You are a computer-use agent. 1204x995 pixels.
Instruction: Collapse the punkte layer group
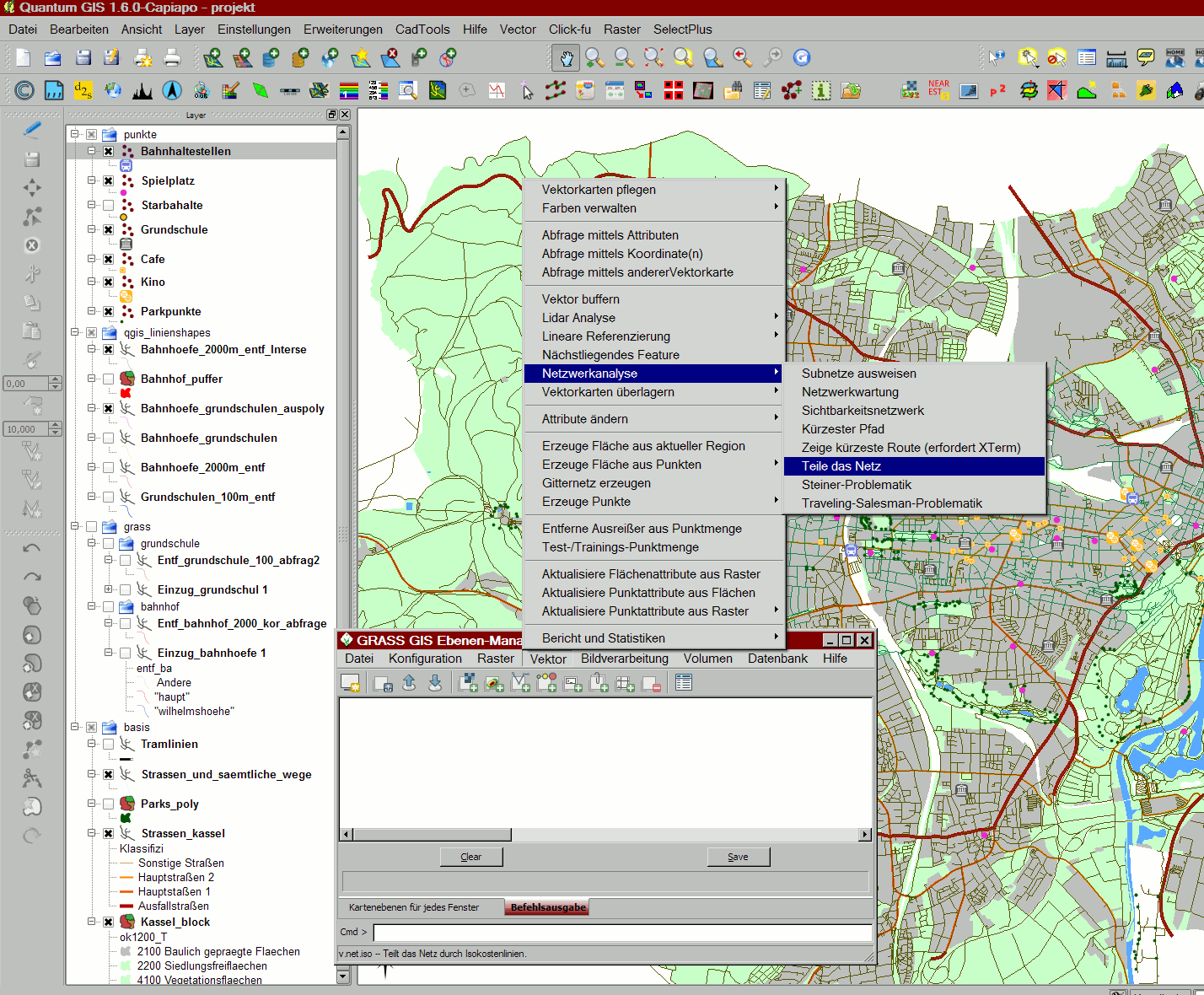pyautogui.click(x=75, y=134)
